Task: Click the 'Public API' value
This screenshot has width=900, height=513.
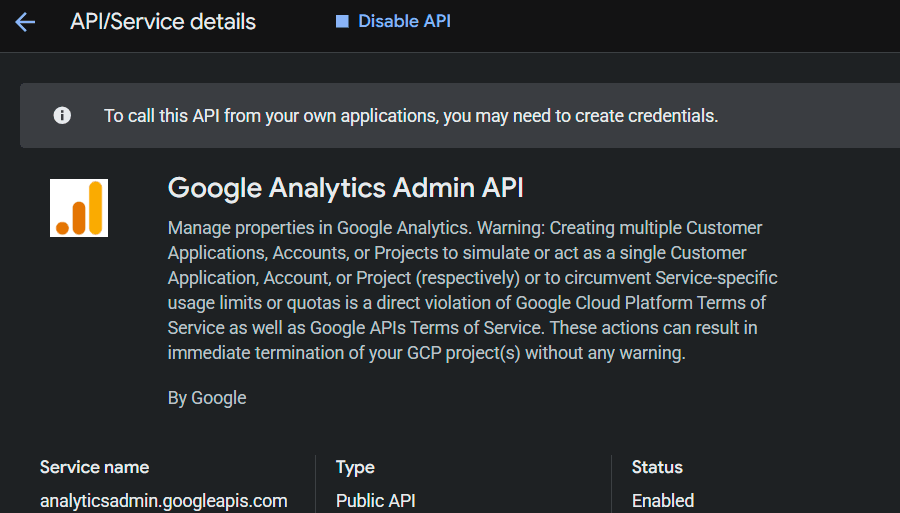Action: coord(375,501)
